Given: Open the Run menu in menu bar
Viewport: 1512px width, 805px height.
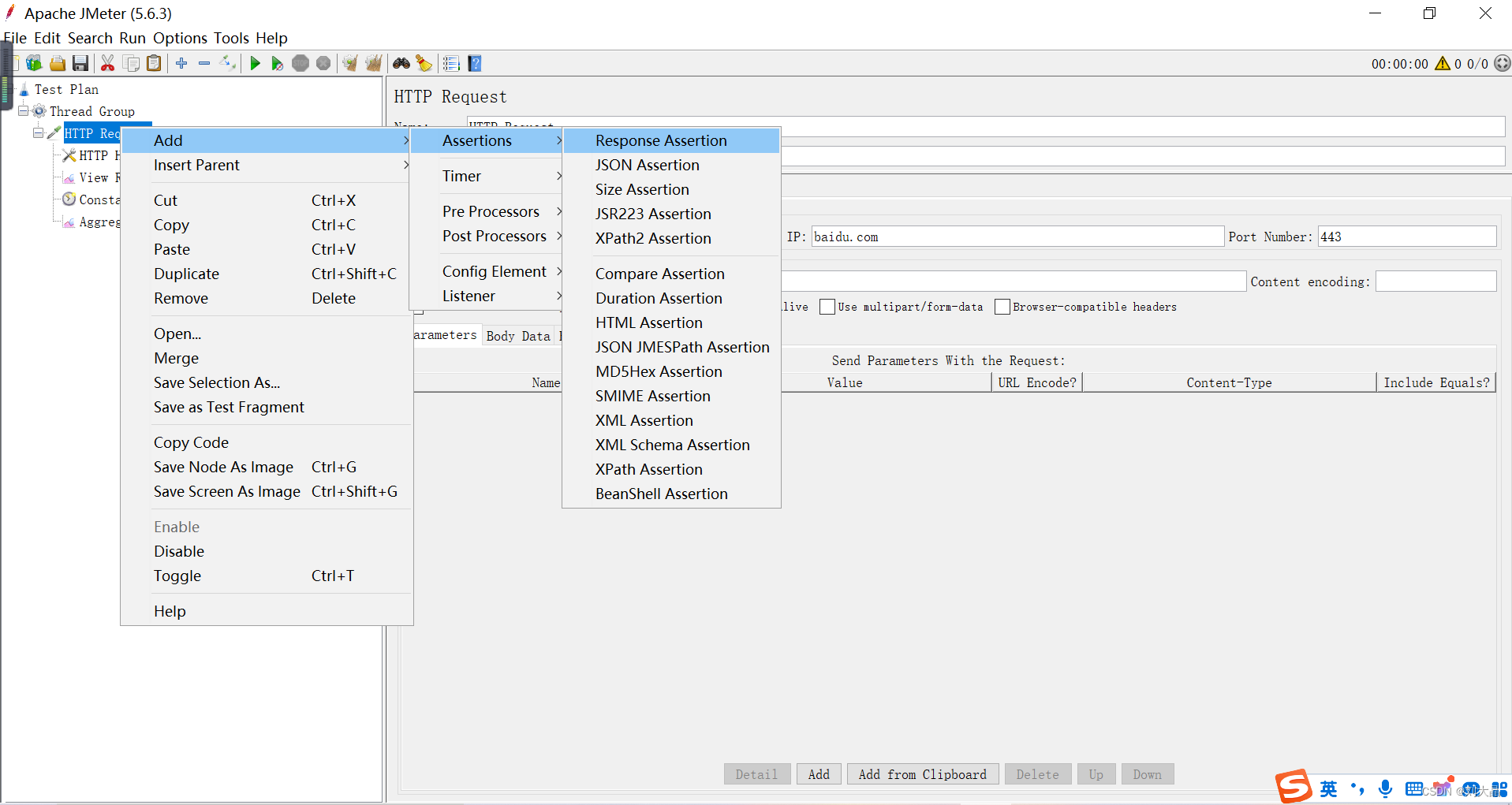Looking at the screenshot, I should [x=133, y=38].
